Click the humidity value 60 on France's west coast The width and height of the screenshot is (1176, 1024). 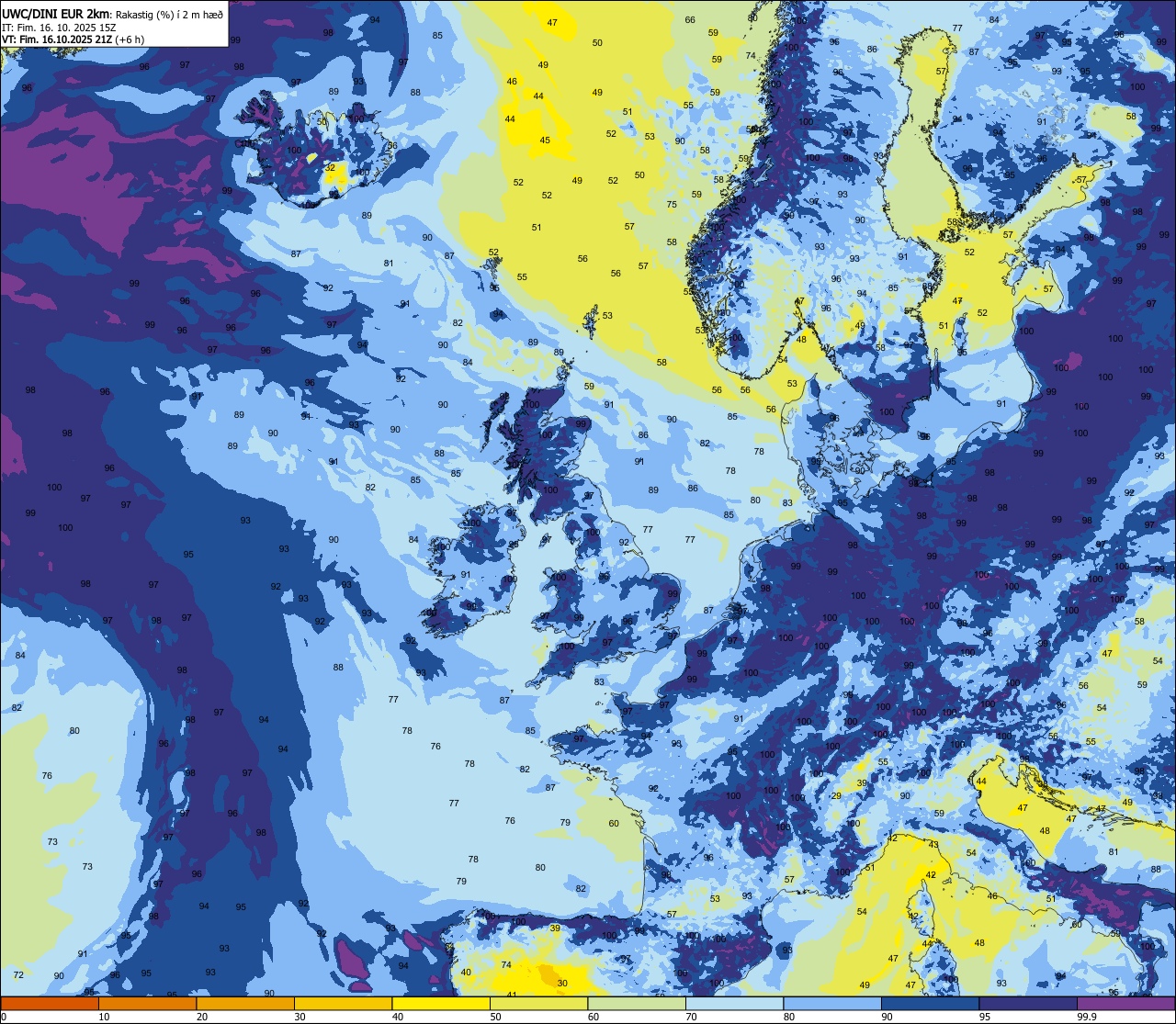[x=614, y=823]
